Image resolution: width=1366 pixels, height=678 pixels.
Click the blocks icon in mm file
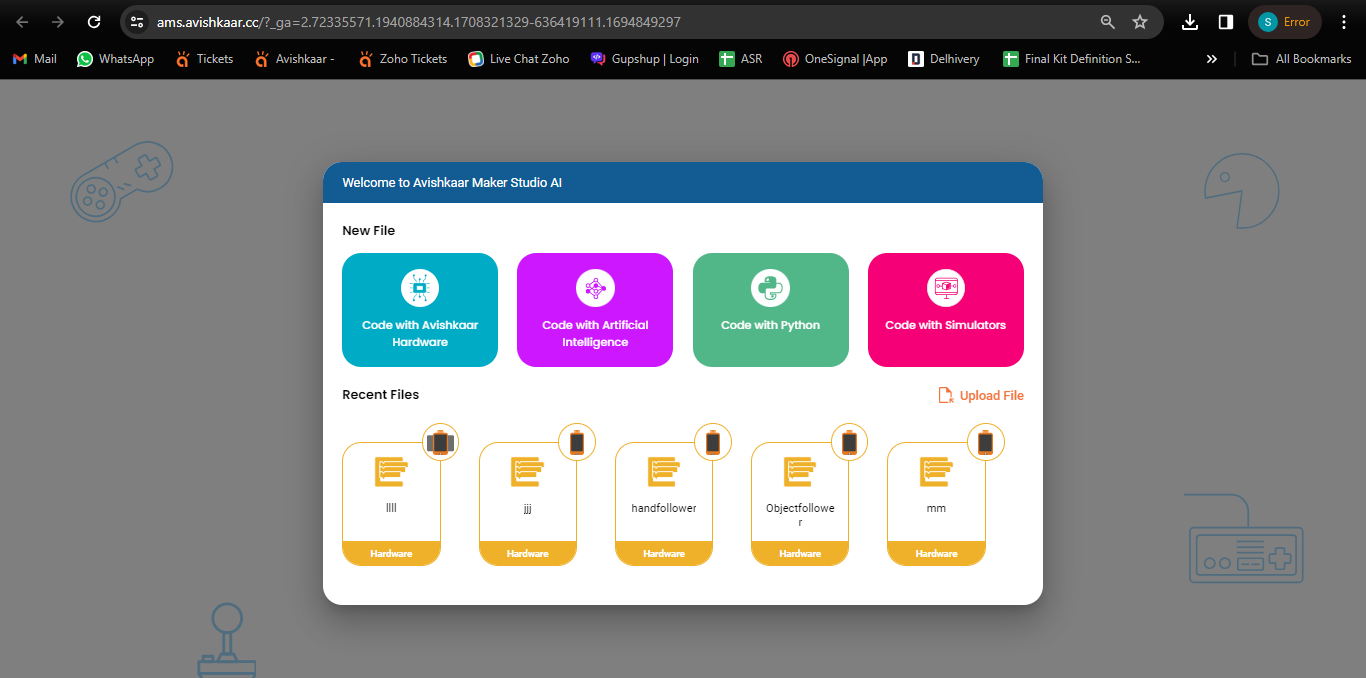(936, 472)
